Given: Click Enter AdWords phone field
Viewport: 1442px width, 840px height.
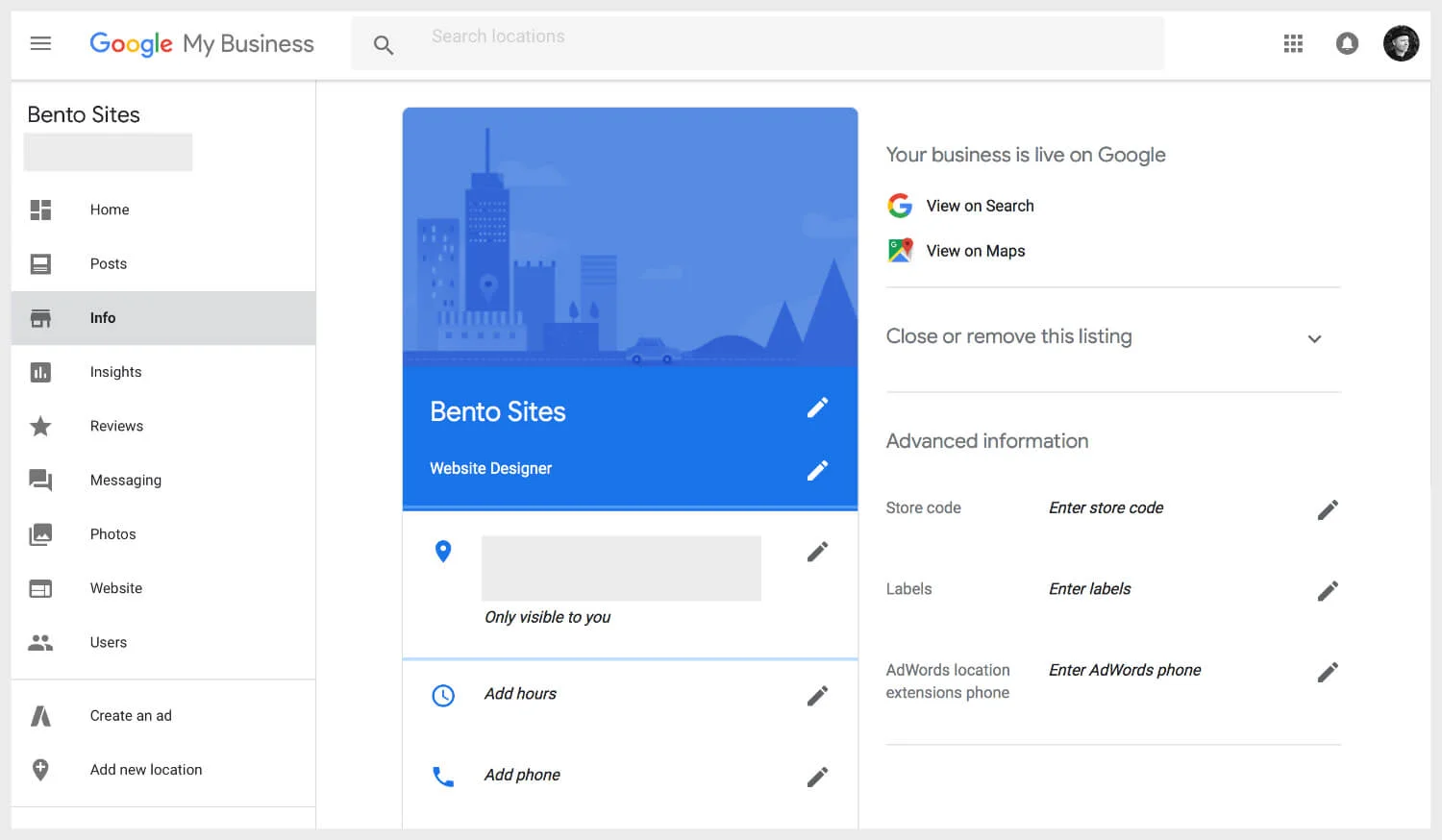Looking at the screenshot, I should (x=1125, y=670).
